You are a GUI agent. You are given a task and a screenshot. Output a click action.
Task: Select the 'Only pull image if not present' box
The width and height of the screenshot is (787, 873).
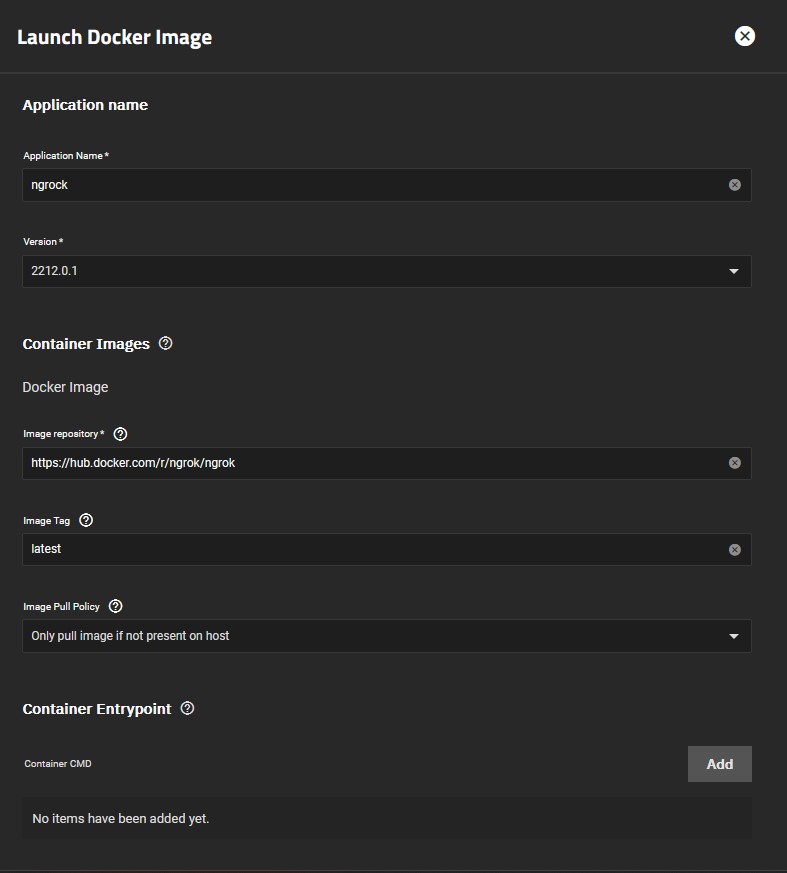387,636
